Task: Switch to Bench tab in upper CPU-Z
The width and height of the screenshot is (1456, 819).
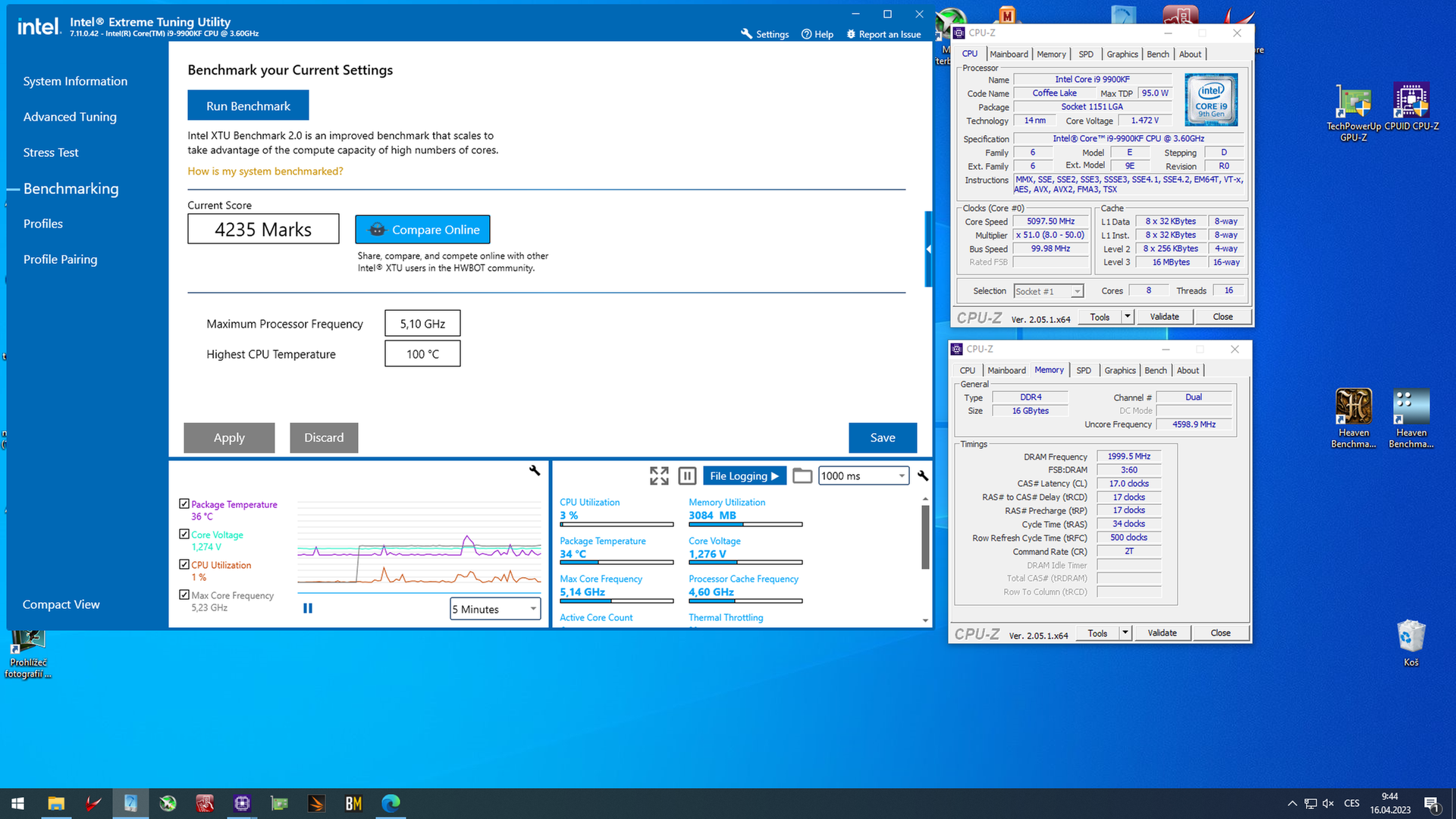Action: coord(1158,54)
